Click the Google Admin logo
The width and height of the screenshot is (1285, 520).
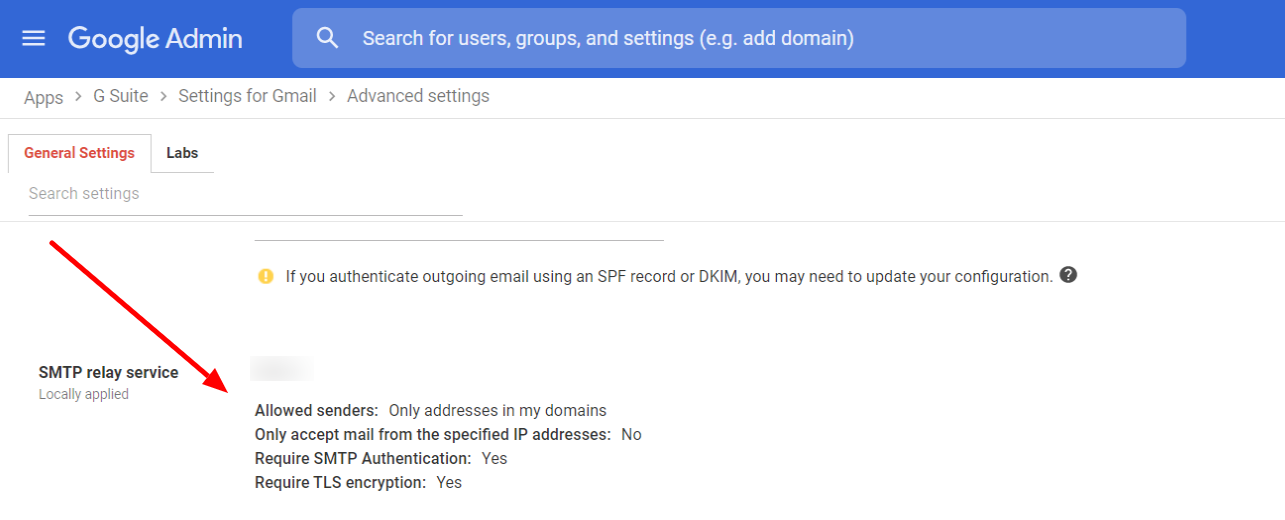pos(155,38)
